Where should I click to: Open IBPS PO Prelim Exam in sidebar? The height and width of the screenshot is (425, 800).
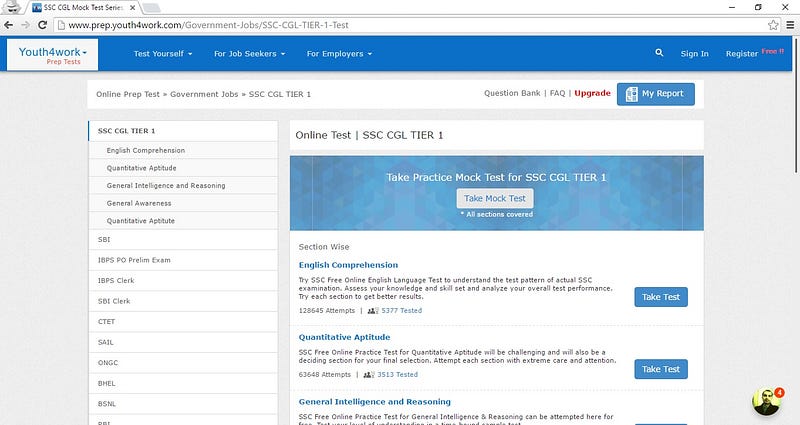(183, 260)
